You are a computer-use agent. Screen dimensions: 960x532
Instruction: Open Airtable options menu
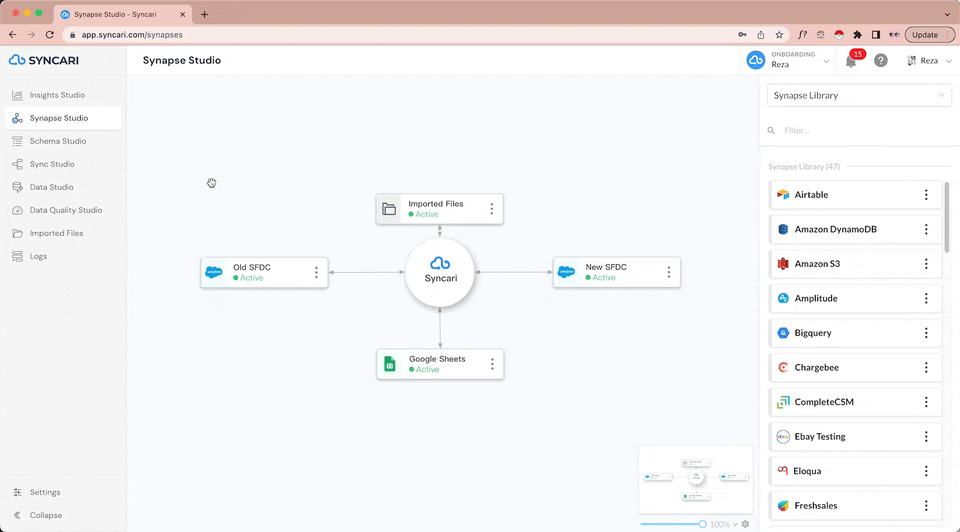click(x=926, y=195)
